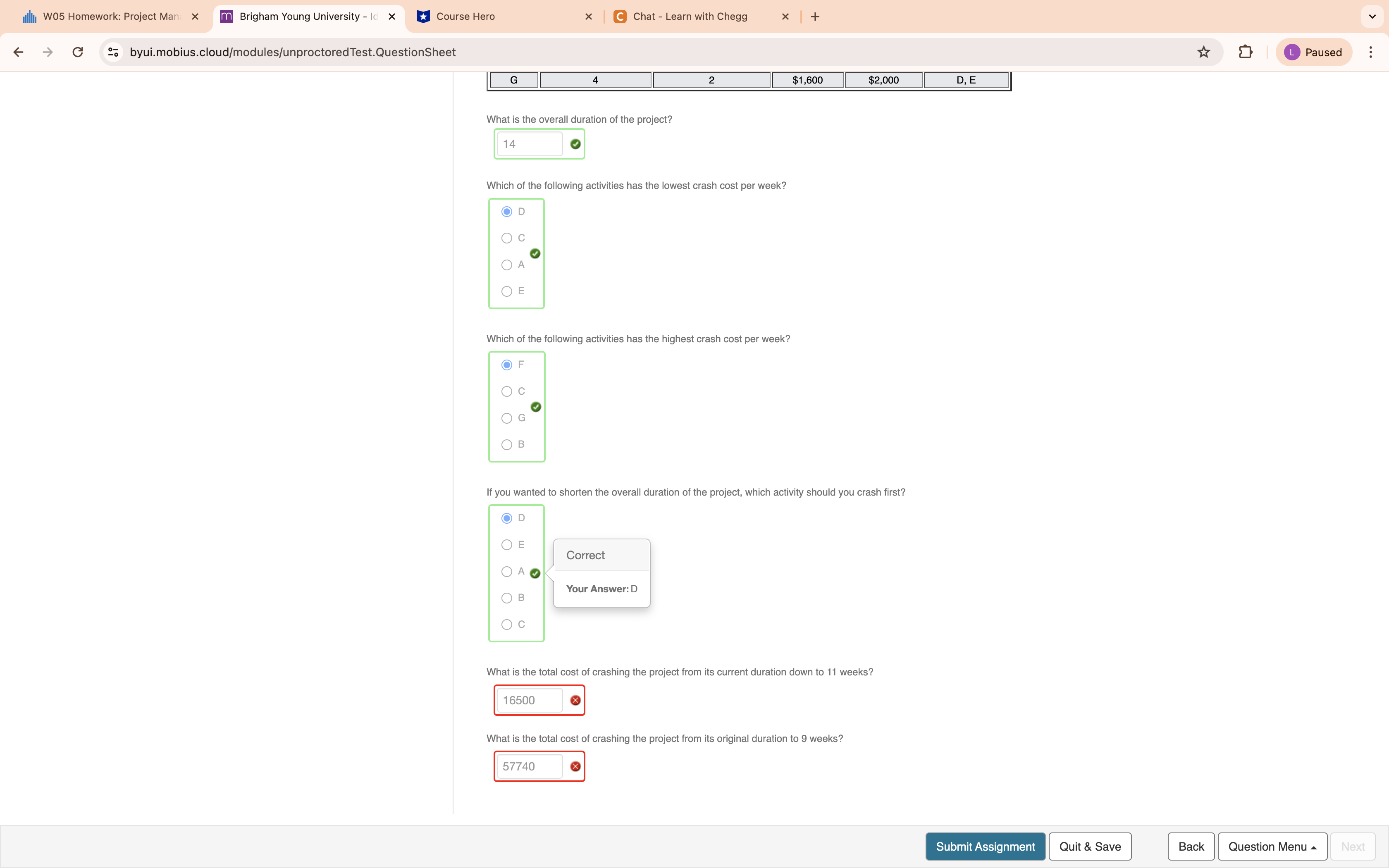Click the bookmark star icon in address bar

[1203, 52]
